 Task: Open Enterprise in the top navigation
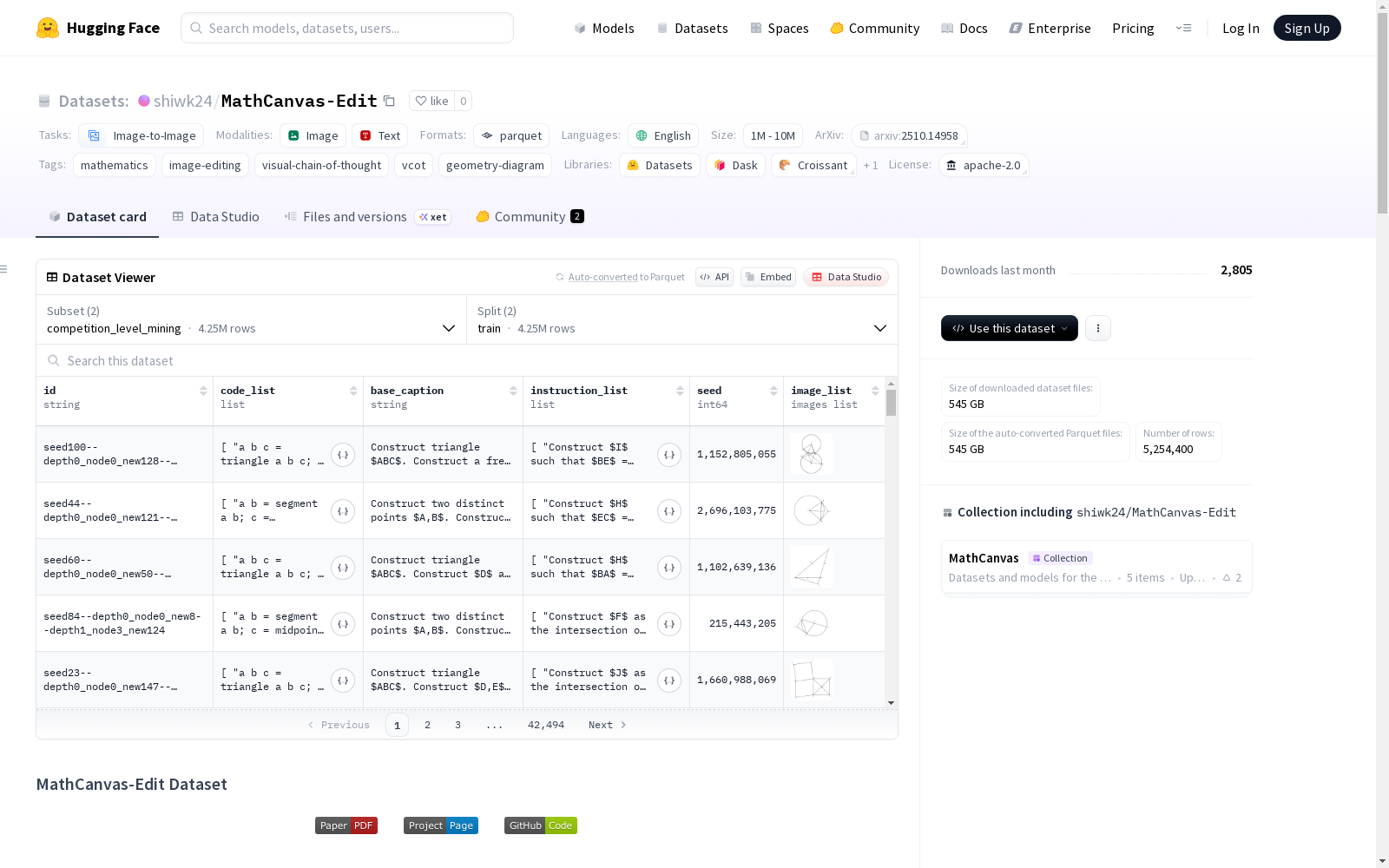(x=1050, y=28)
